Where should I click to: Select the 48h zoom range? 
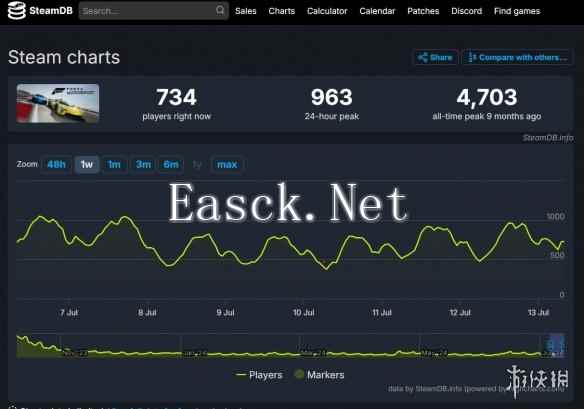click(x=56, y=164)
